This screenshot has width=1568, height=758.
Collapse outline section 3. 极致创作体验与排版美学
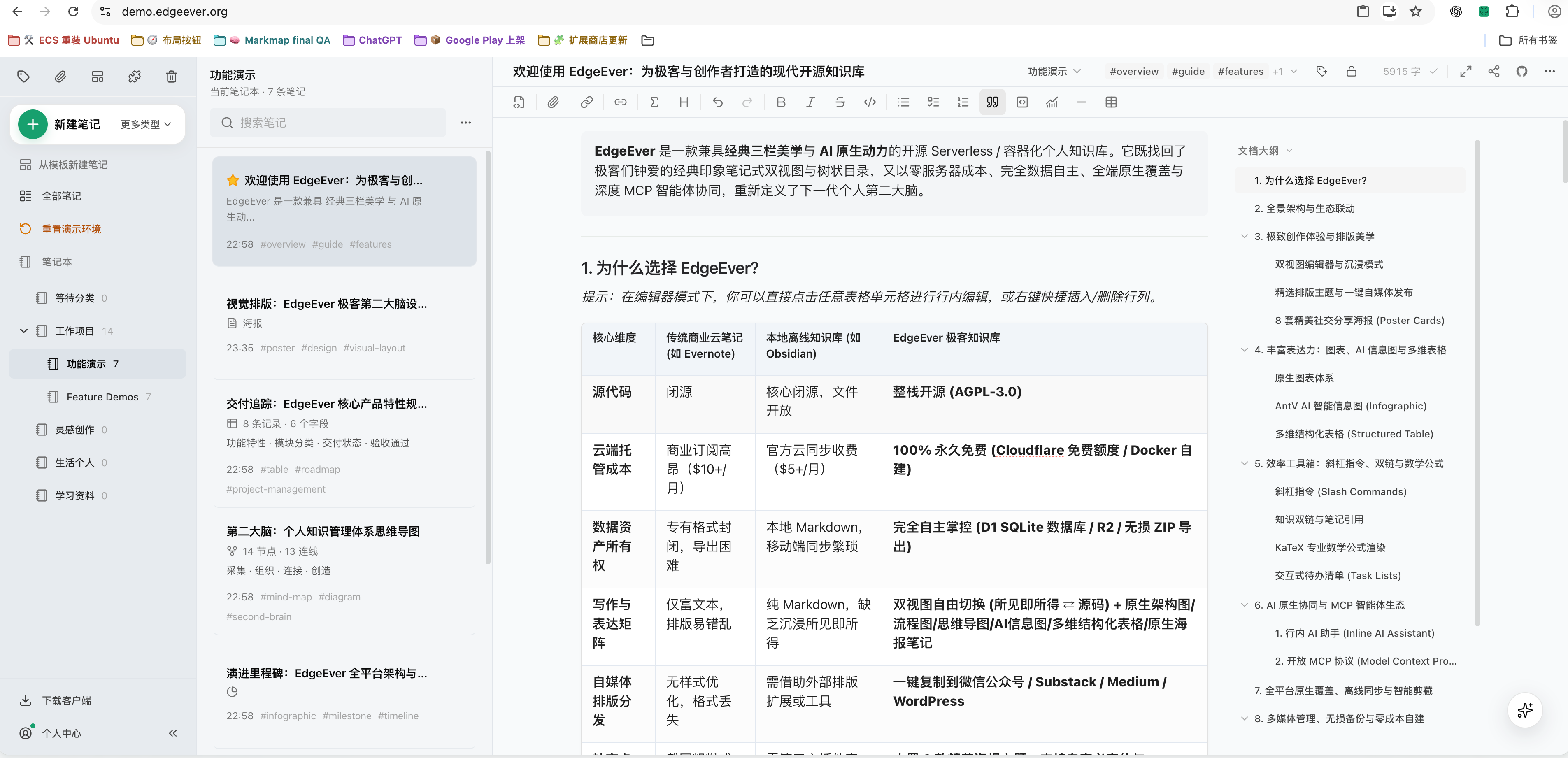click(x=1244, y=236)
